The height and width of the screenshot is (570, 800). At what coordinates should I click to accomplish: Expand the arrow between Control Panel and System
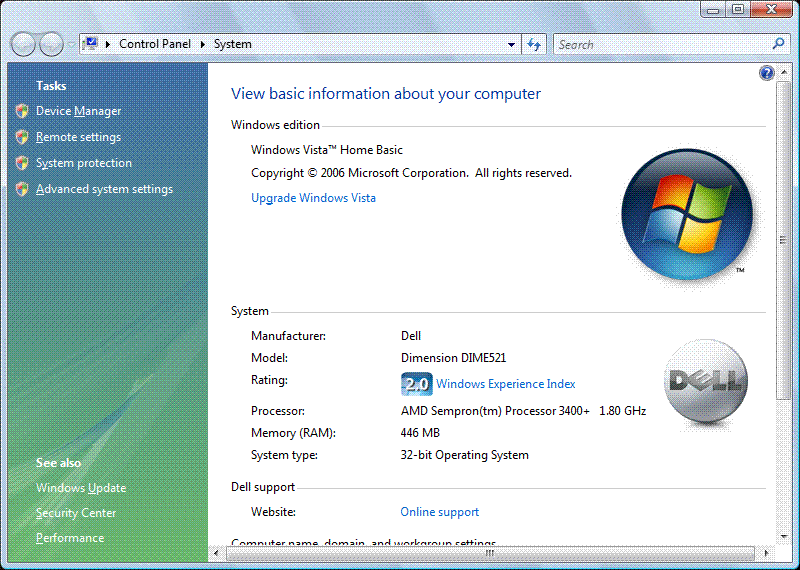coord(203,44)
